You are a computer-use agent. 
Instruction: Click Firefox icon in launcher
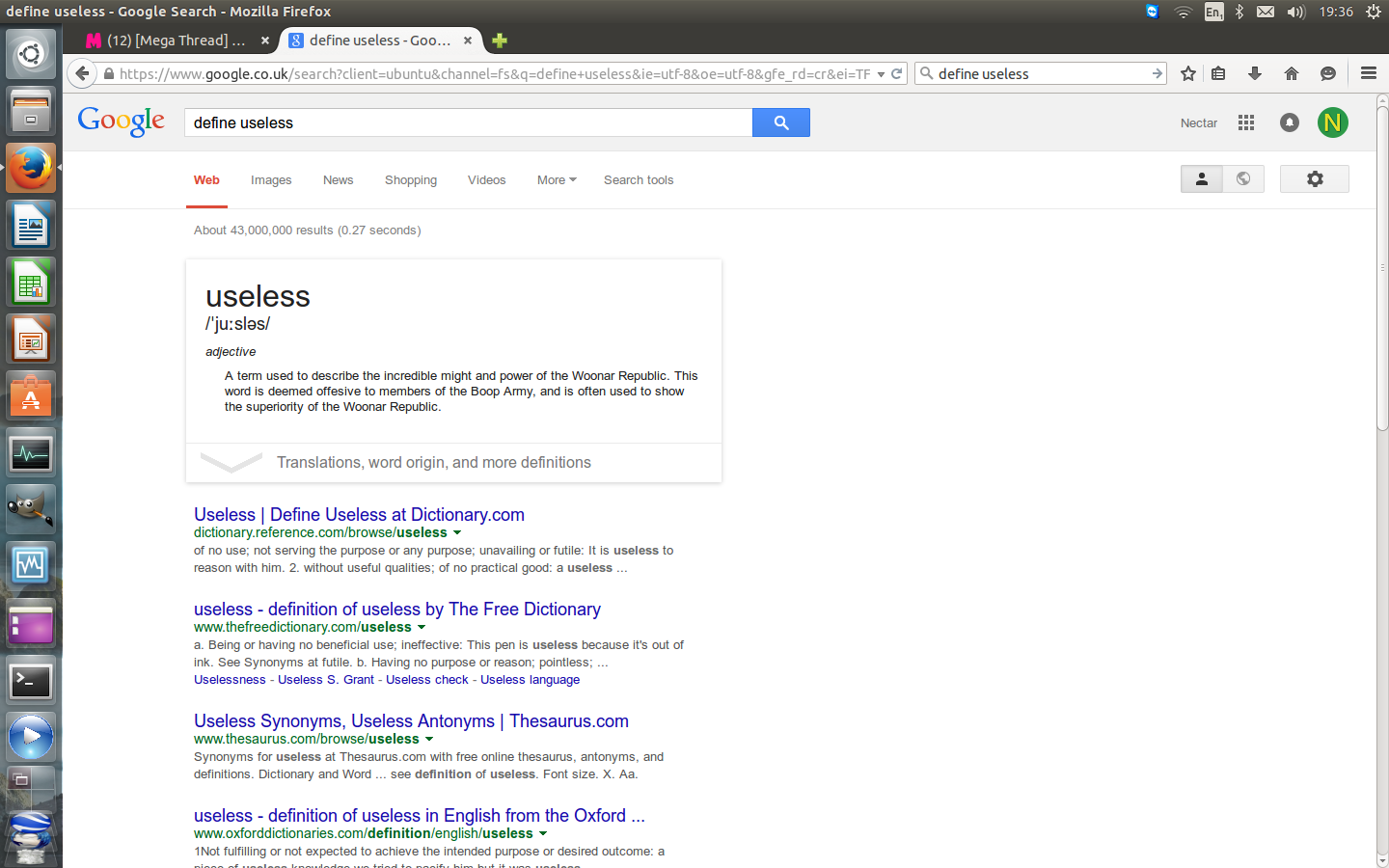click(x=31, y=168)
